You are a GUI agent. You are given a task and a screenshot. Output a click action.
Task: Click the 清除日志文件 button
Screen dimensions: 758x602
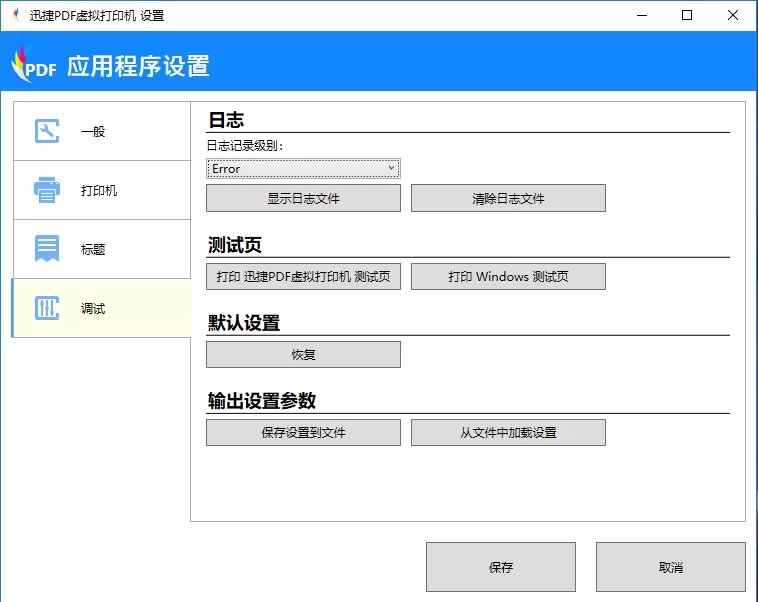[x=508, y=198]
